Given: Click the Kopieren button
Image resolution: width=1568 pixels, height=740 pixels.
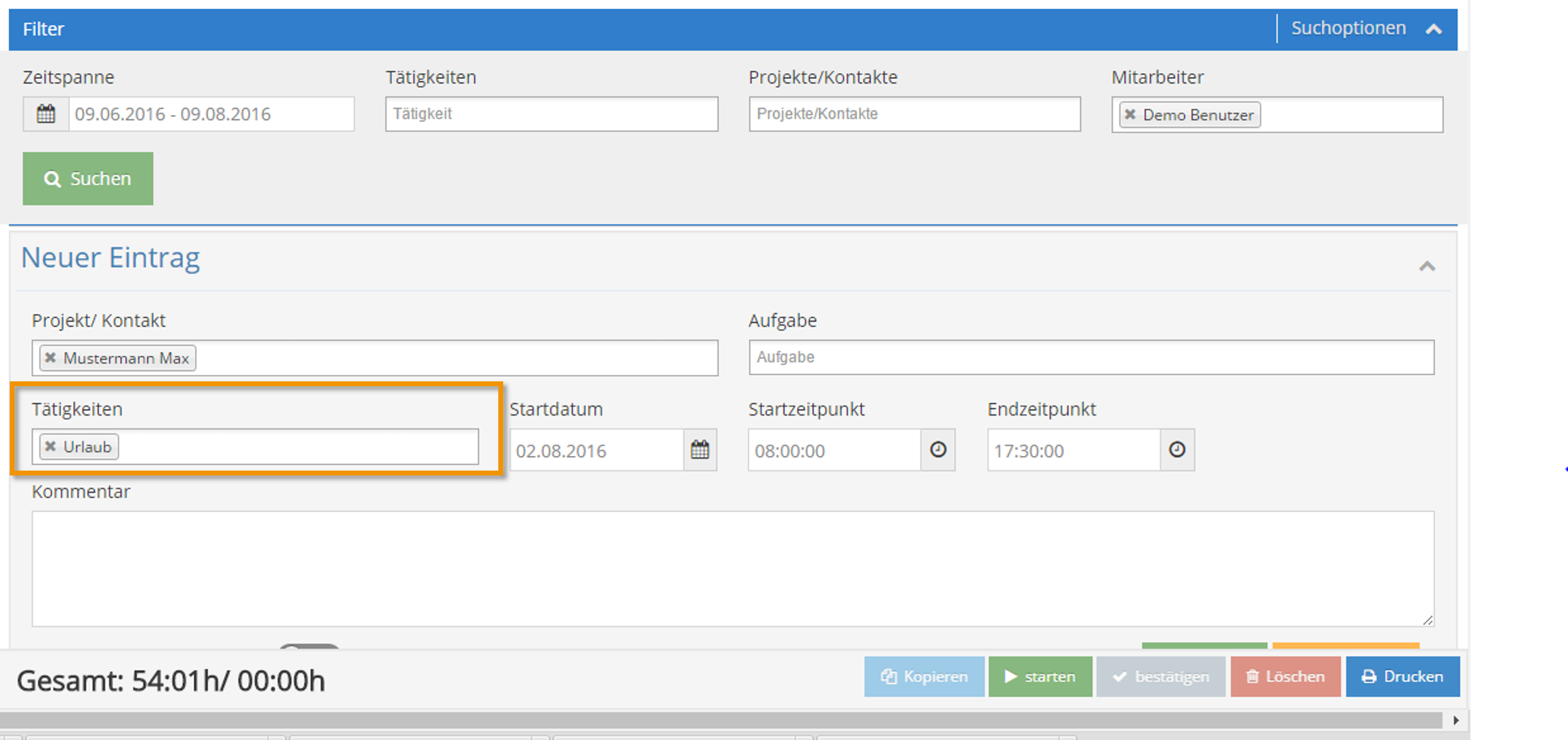Looking at the screenshot, I should tap(924, 677).
